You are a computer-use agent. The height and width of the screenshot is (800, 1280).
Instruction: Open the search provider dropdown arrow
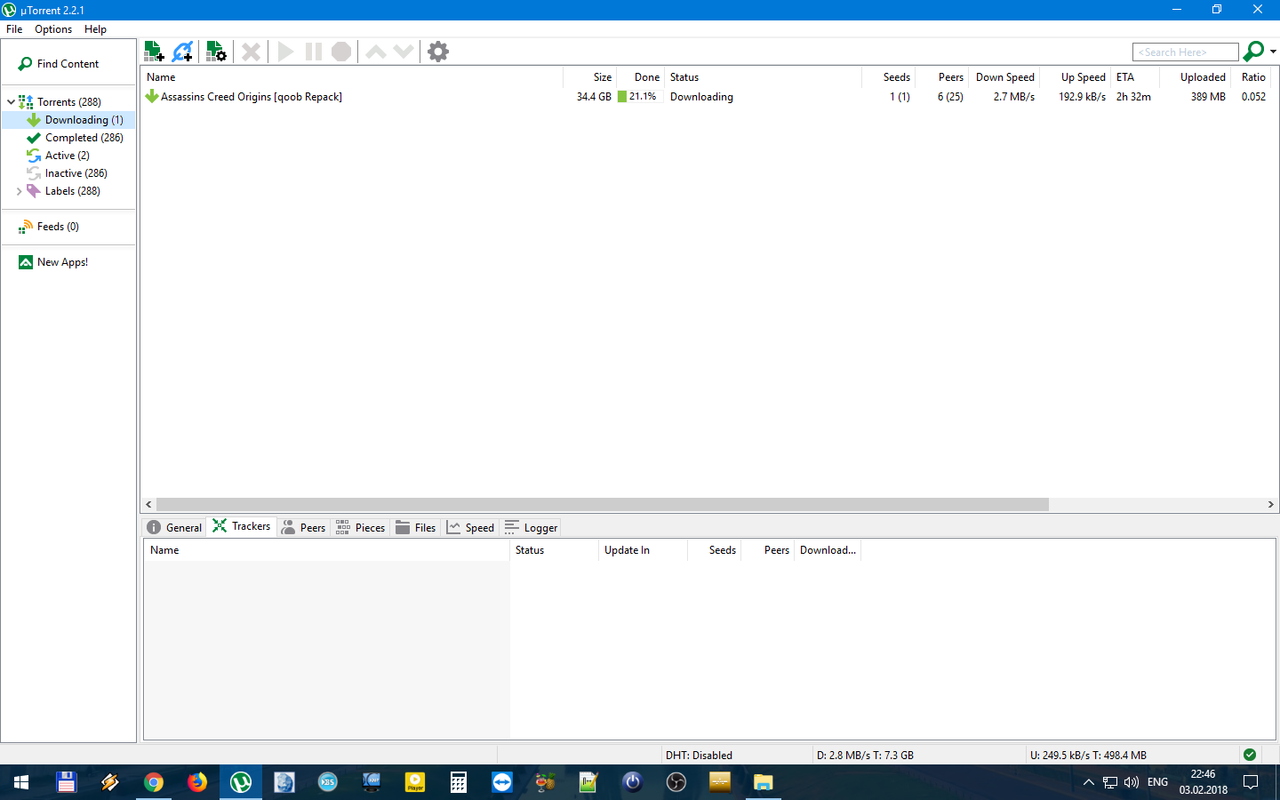[x=1272, y=52]
